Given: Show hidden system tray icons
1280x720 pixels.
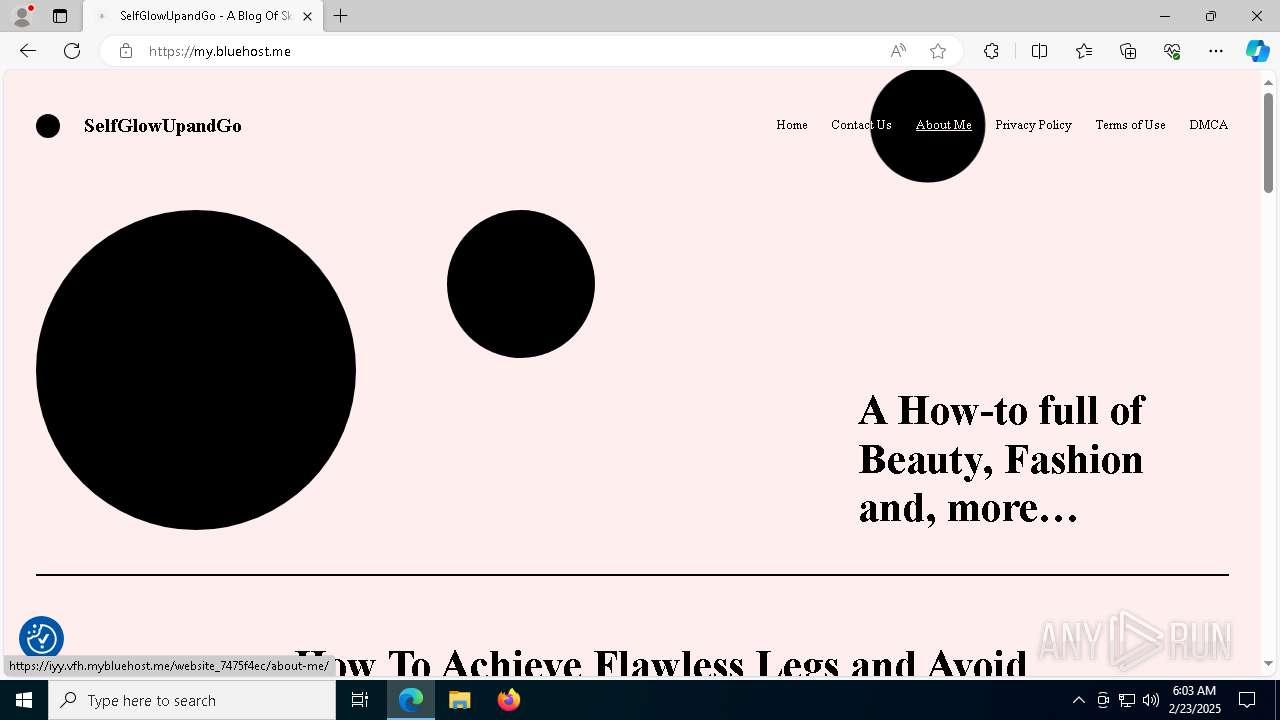Looking at the screenshot, I should tap(1078, 700).
